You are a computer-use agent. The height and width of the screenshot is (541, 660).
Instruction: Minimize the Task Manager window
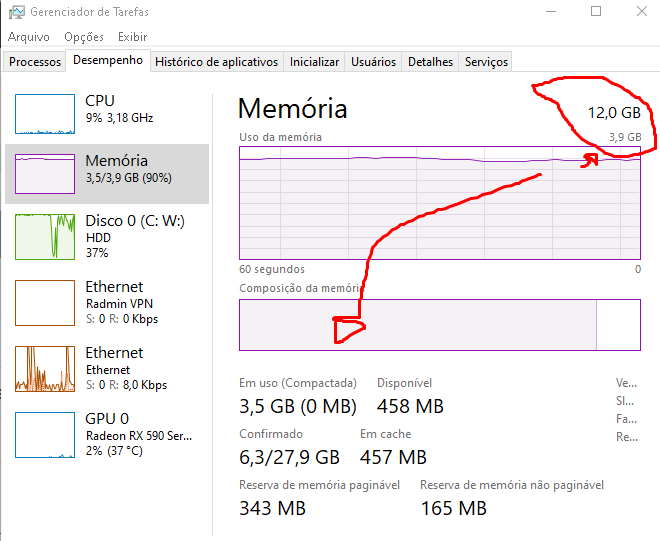(551, 11)
